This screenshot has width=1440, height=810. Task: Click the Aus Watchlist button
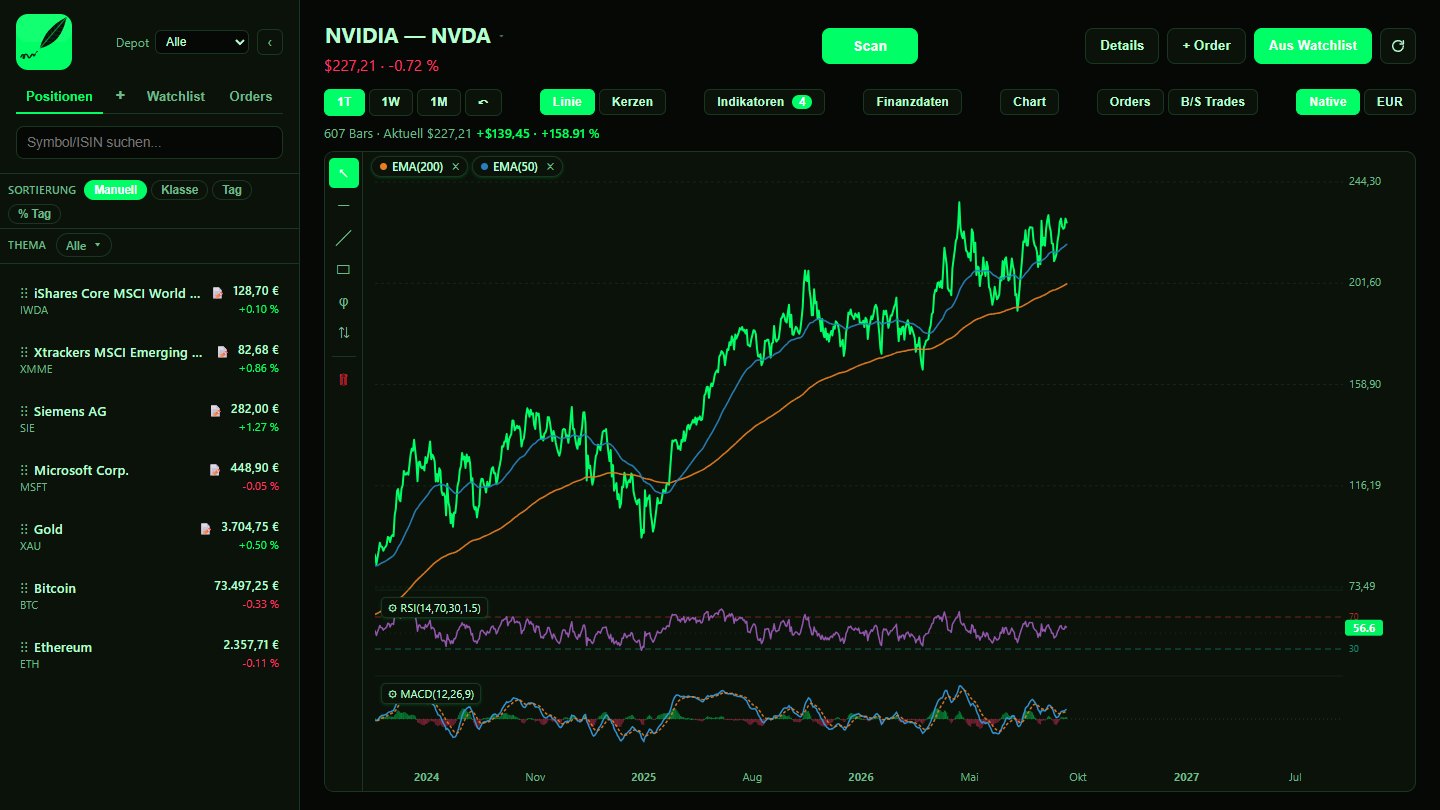[1313, 46]
